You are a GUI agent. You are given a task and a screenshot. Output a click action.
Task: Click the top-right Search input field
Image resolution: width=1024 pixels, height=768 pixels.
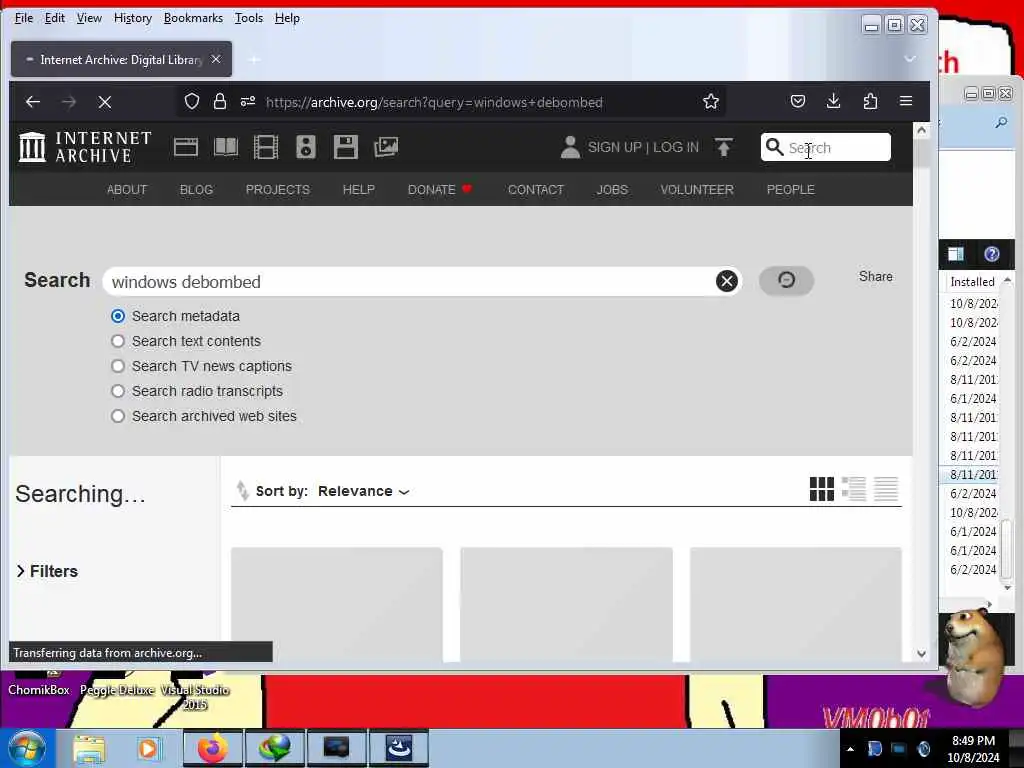pos(825,147)
